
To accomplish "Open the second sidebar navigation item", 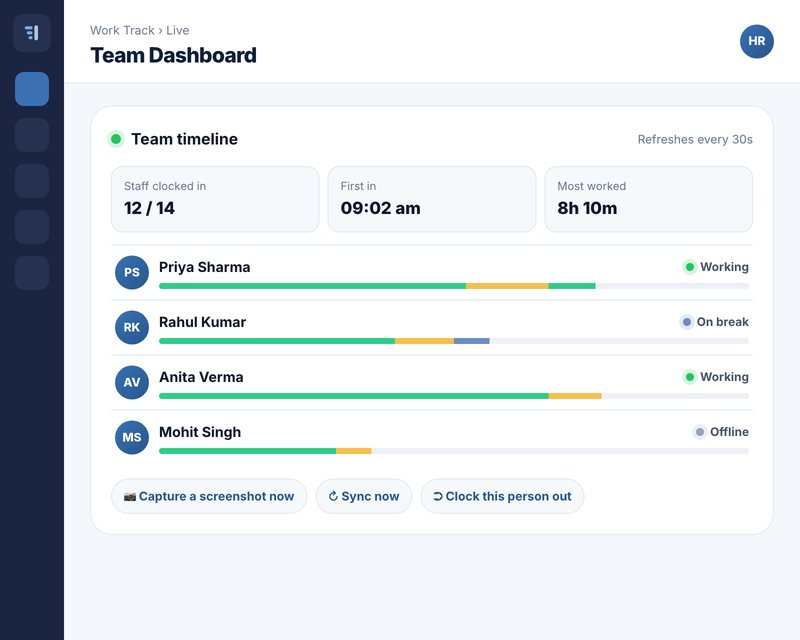I will point(32,135).
